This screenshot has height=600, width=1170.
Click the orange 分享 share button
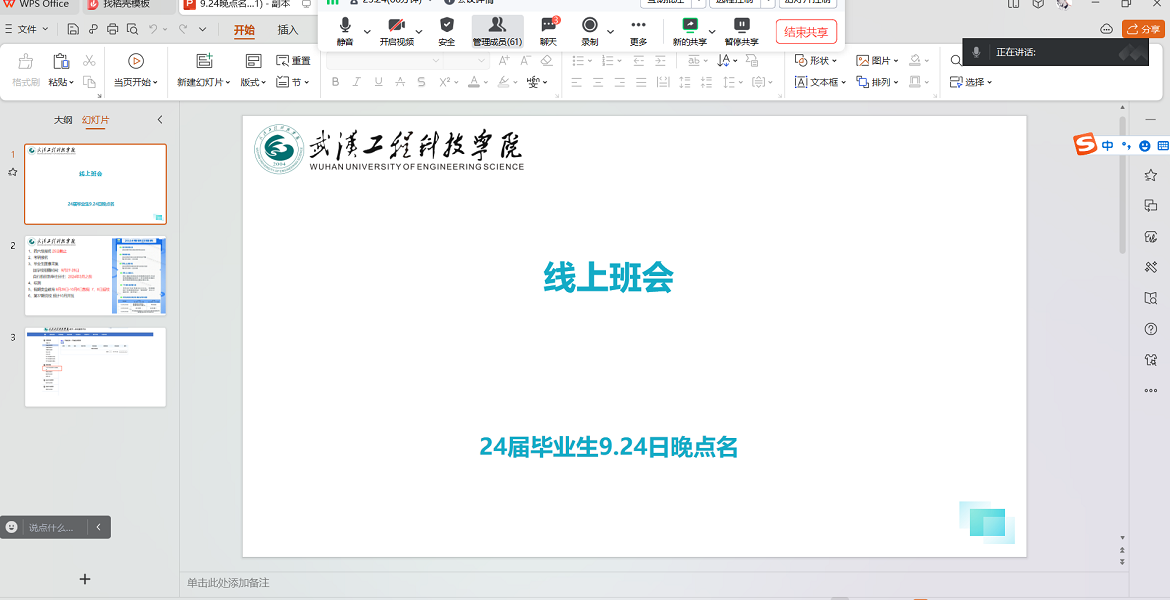(1143, 30)
